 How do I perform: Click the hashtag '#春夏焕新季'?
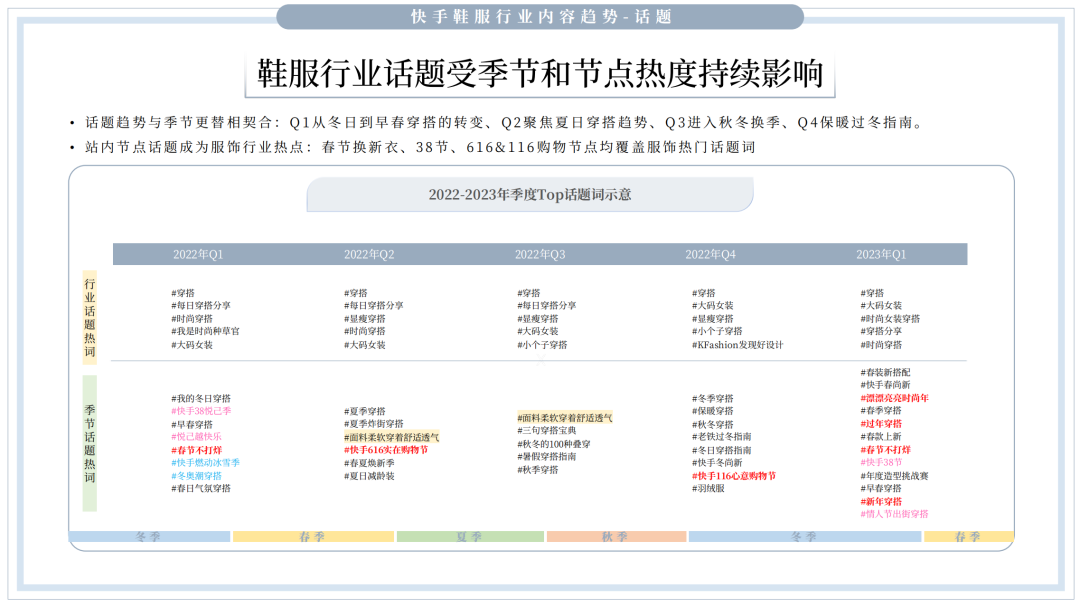click(x=369, y=463)
